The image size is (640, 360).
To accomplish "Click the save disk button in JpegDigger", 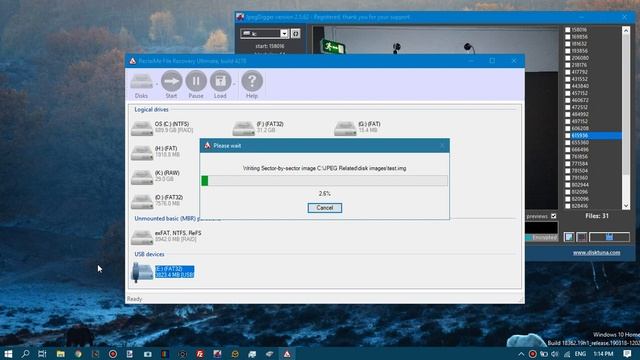I will [609, 237].
